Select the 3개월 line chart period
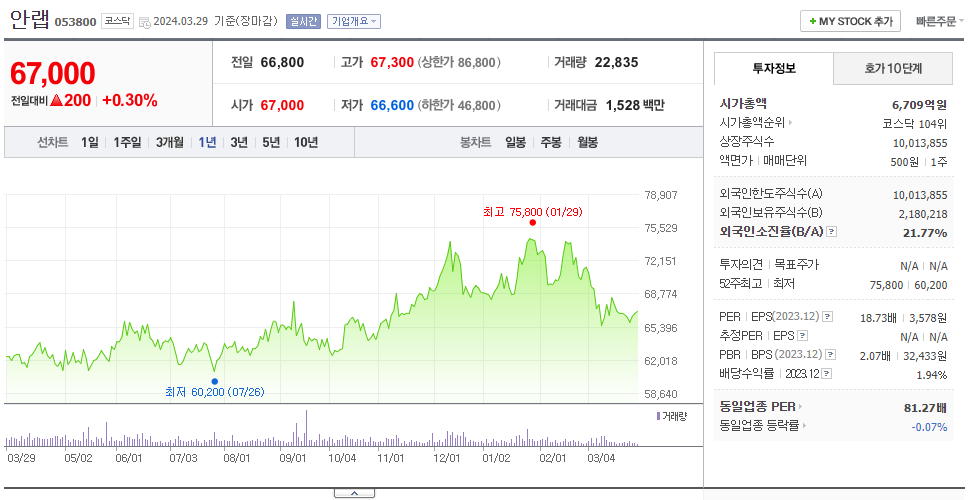Screen dimensions: 968x500 (170, 143)
